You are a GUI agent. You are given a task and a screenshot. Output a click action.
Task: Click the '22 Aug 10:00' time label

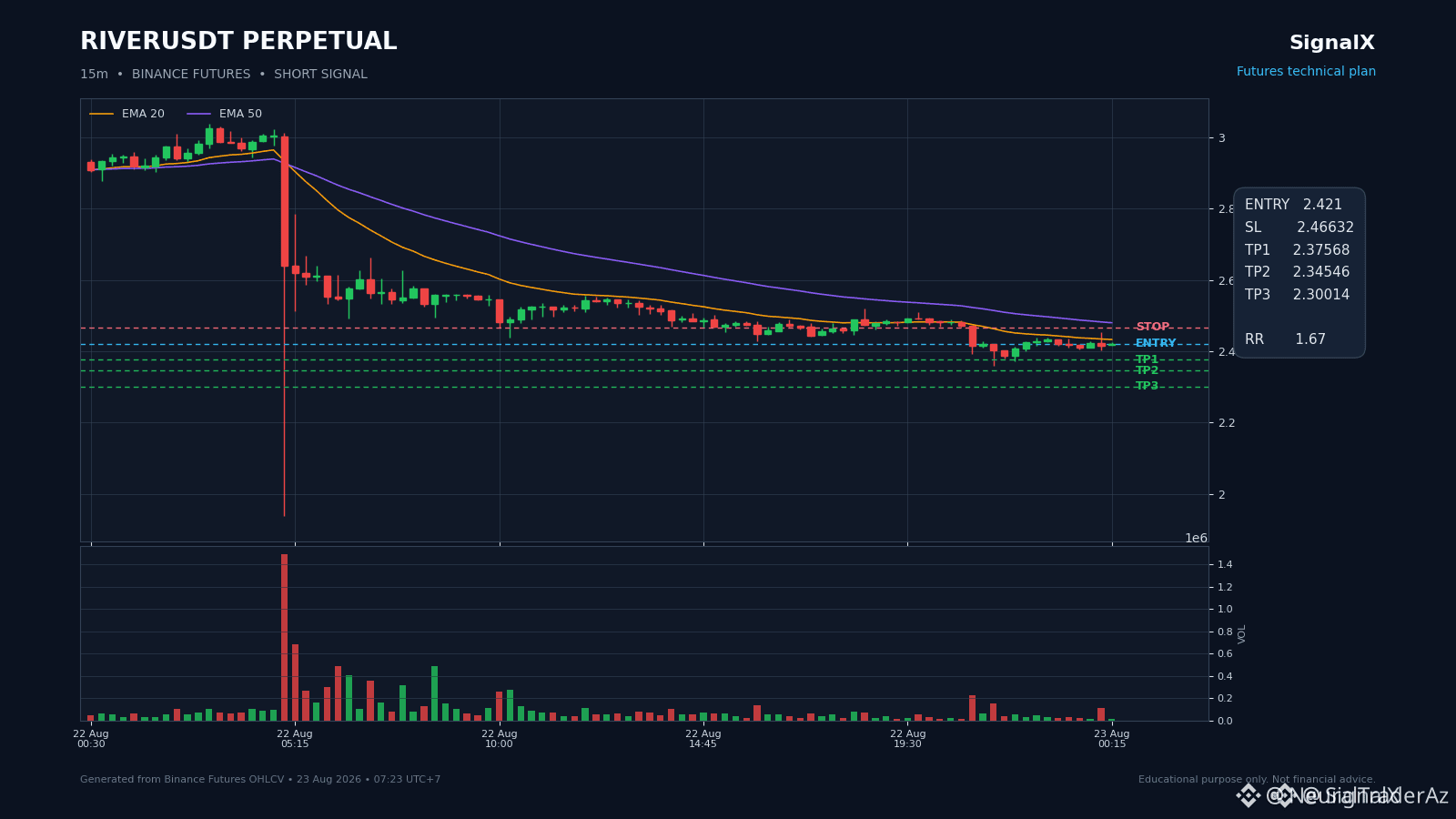point(499,739)
